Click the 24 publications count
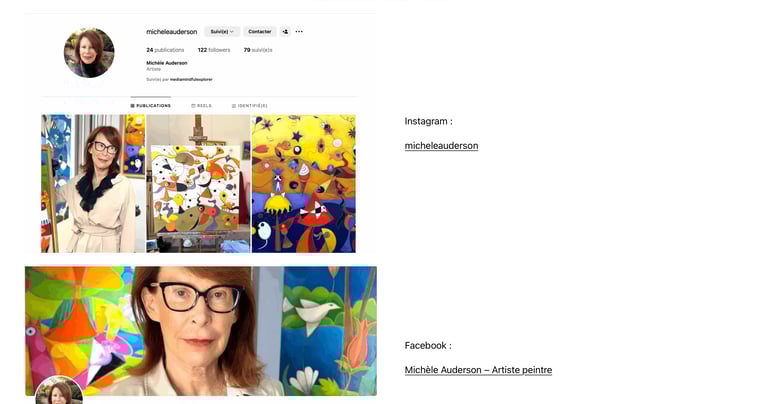This screenshot has width=768, height=404. 165,50
